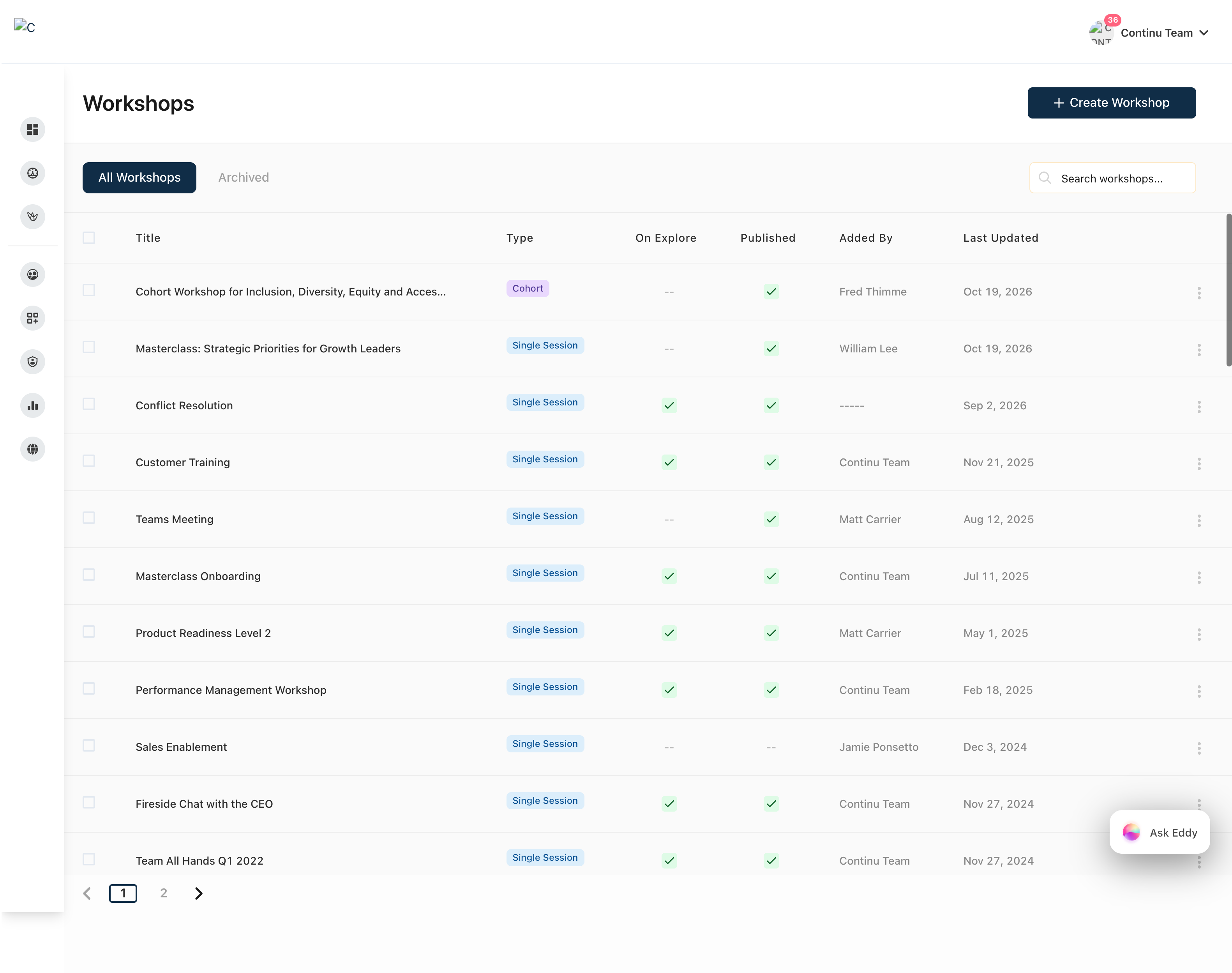Viewport: 1232px width, 973px height.
Task: Check the Conflict Resolution row checkbox
Action: [x=89, y=405]
